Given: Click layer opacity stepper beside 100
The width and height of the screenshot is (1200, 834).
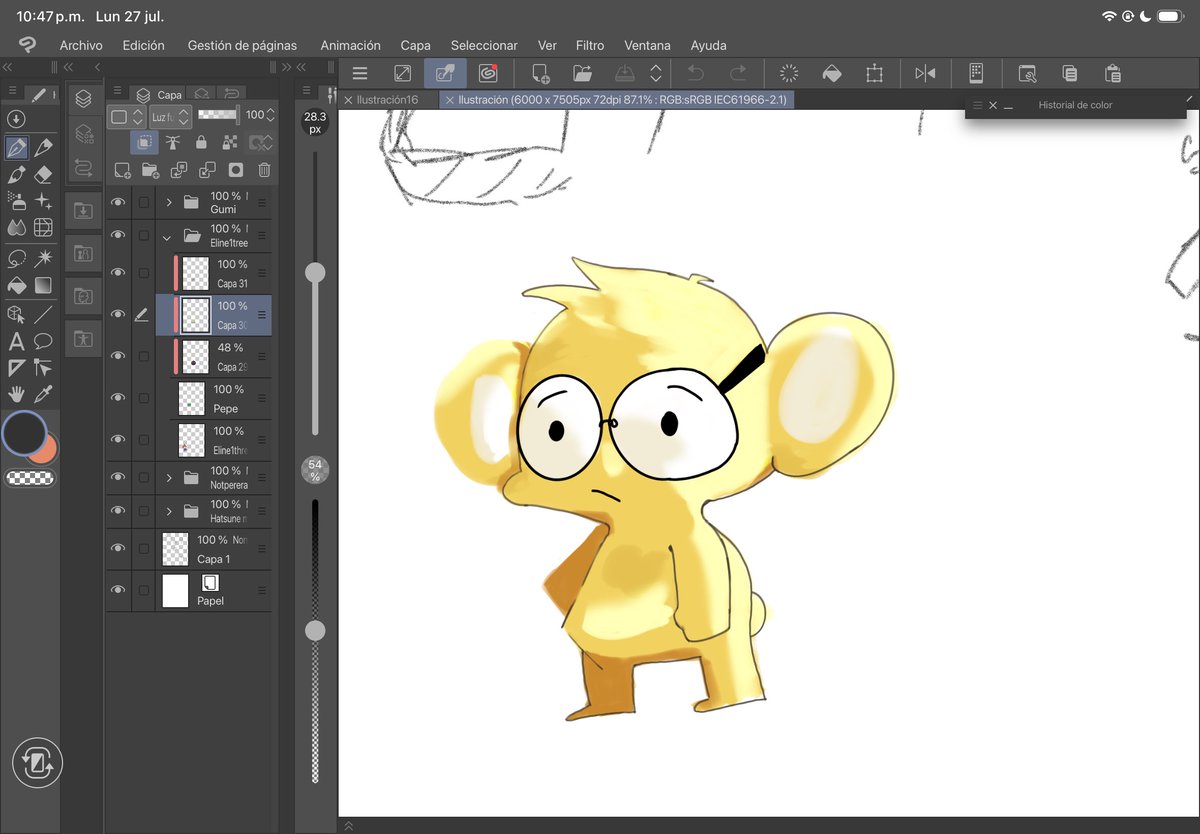Looking at the screenshot, I should pyautogui.click(x=270, y=116).
